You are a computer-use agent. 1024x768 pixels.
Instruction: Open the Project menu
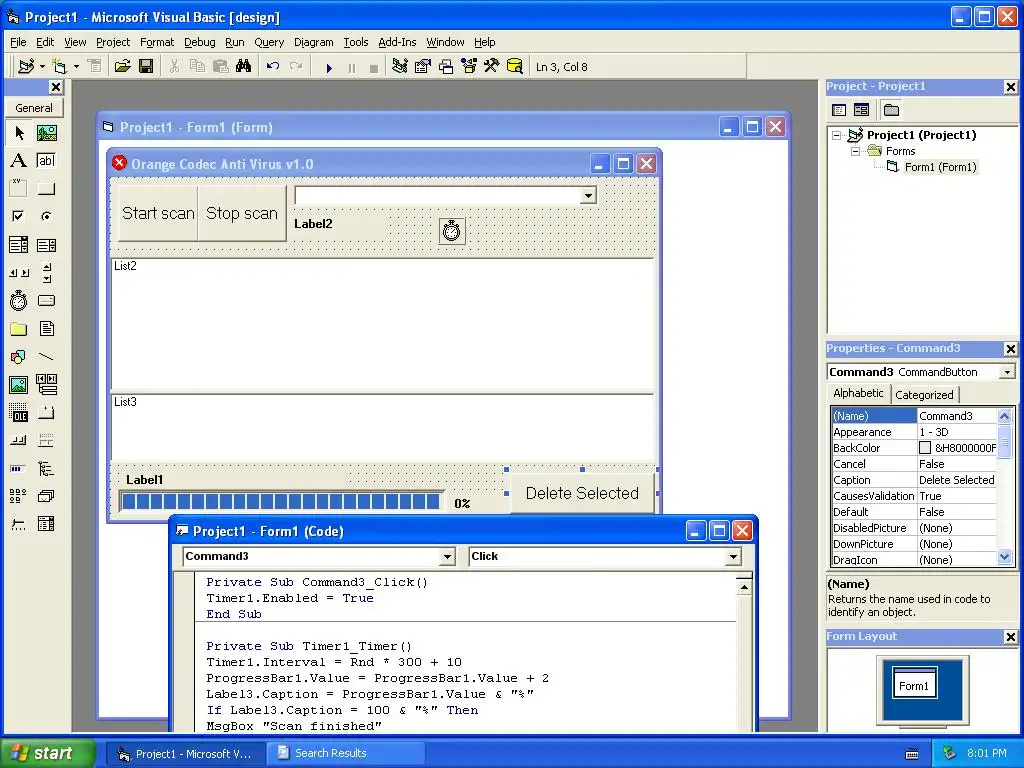pyautogui.click(x=113, y=42)
